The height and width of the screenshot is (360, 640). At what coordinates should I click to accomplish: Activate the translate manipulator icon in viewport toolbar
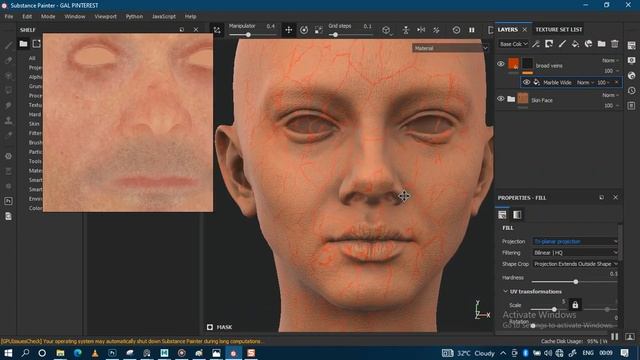click(289, 30)
